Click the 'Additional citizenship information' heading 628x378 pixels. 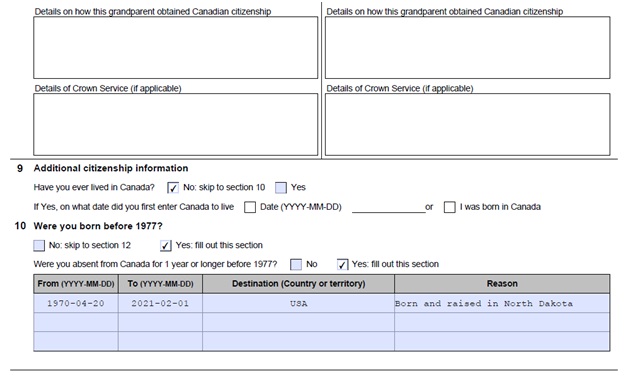point(111,168)
